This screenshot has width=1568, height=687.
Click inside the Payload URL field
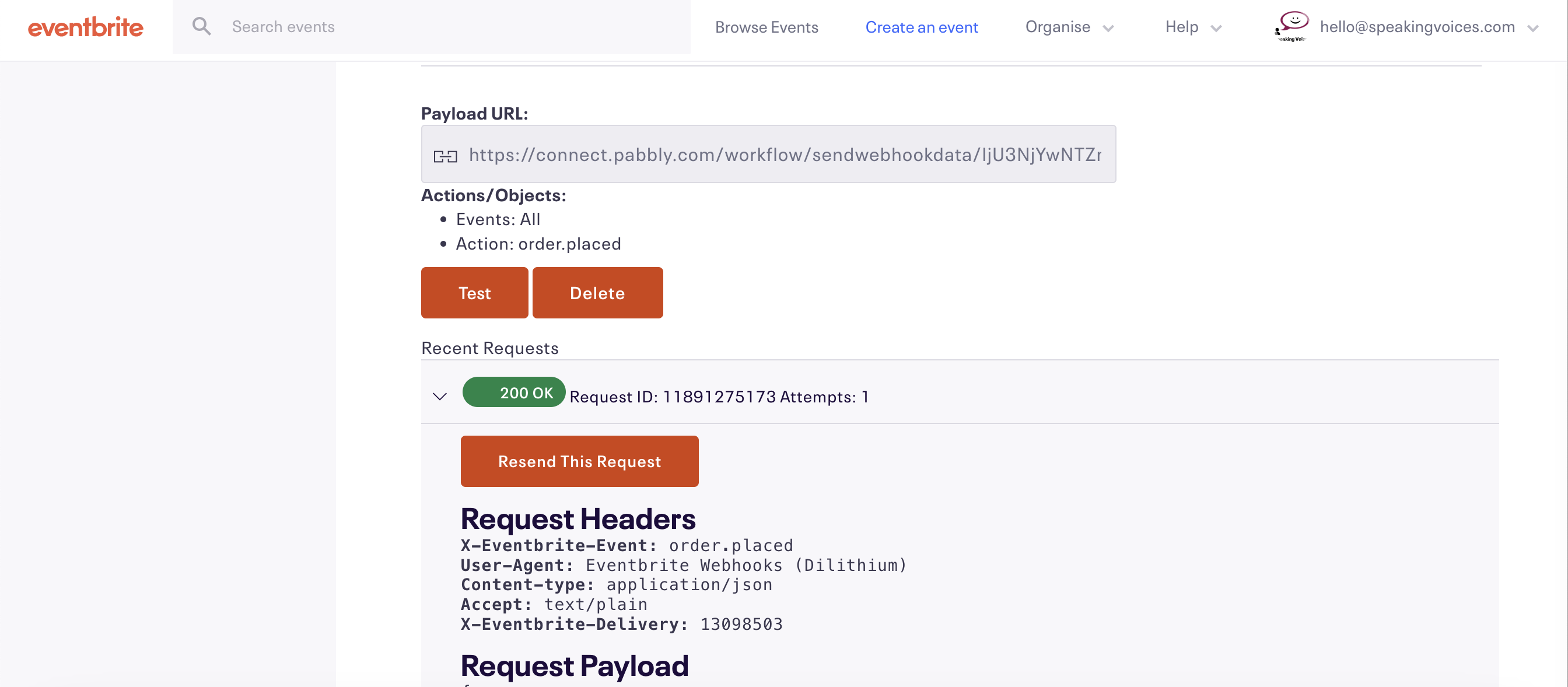(769, 154)
